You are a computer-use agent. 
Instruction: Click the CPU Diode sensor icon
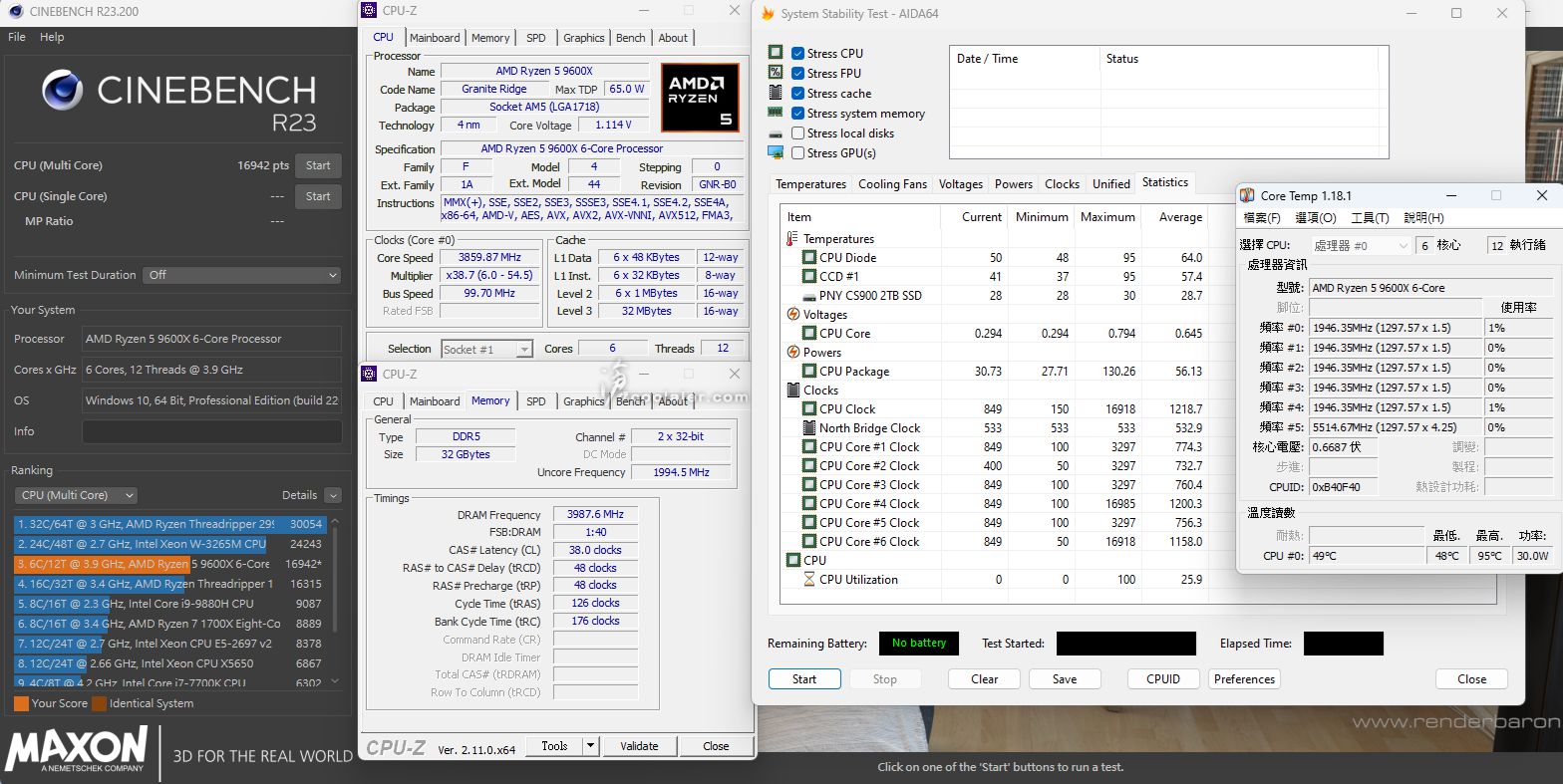(x=809, y=258)
